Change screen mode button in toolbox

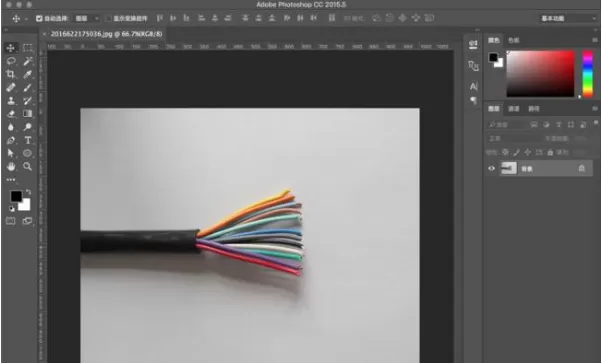27,221
